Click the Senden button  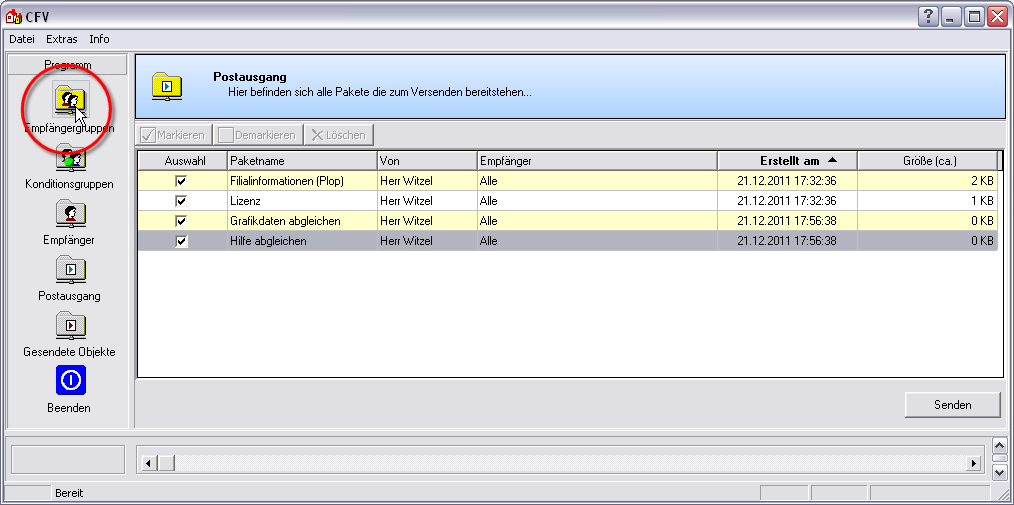952,404
